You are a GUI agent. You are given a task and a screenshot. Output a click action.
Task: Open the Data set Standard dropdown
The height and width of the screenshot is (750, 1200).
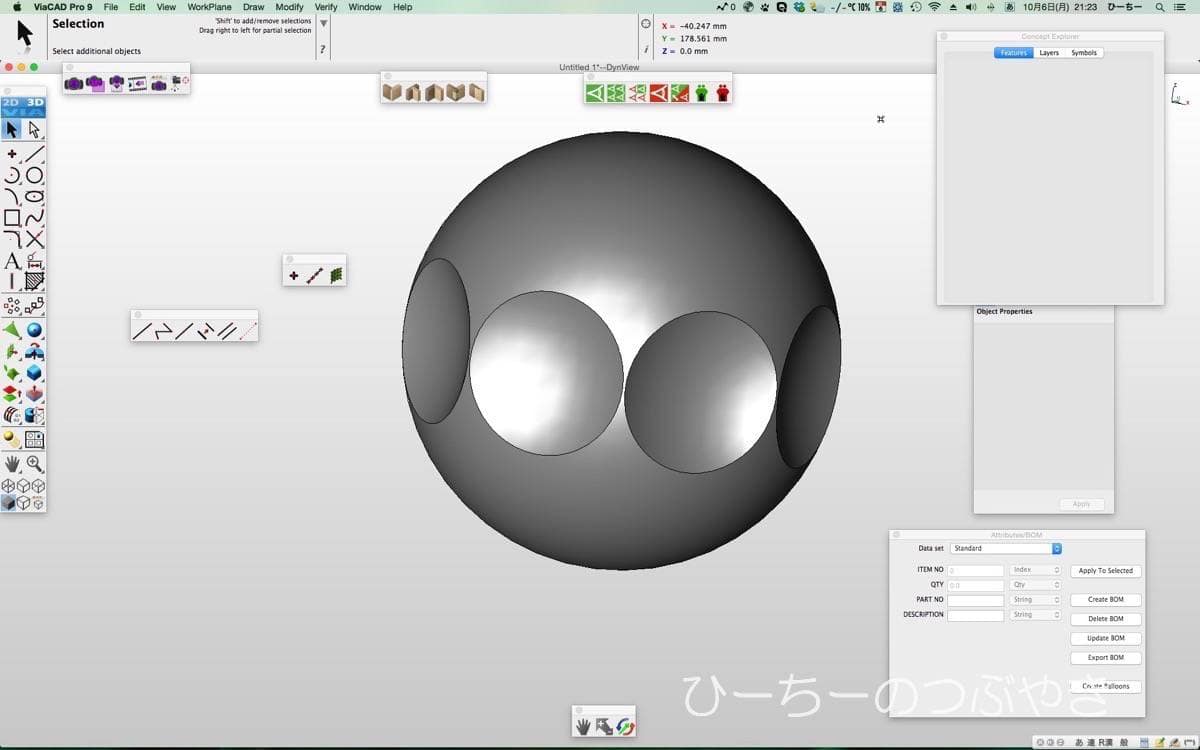(x=1005, y=548)
